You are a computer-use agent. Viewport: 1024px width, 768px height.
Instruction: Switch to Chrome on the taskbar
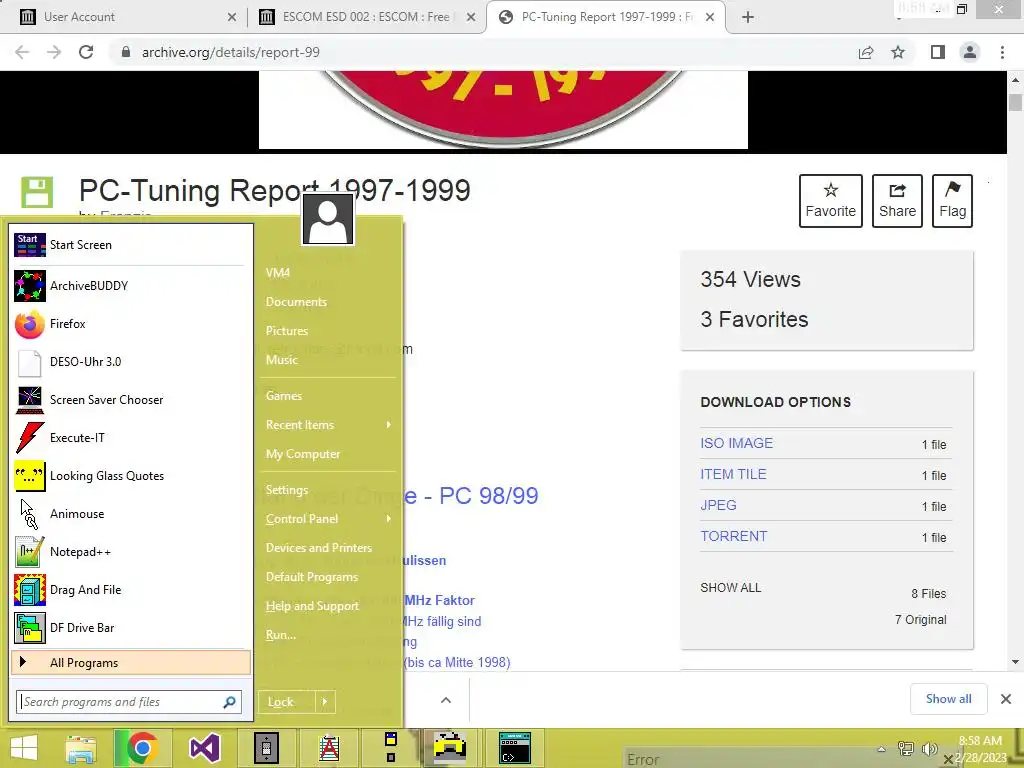click(x=142, y=748)
